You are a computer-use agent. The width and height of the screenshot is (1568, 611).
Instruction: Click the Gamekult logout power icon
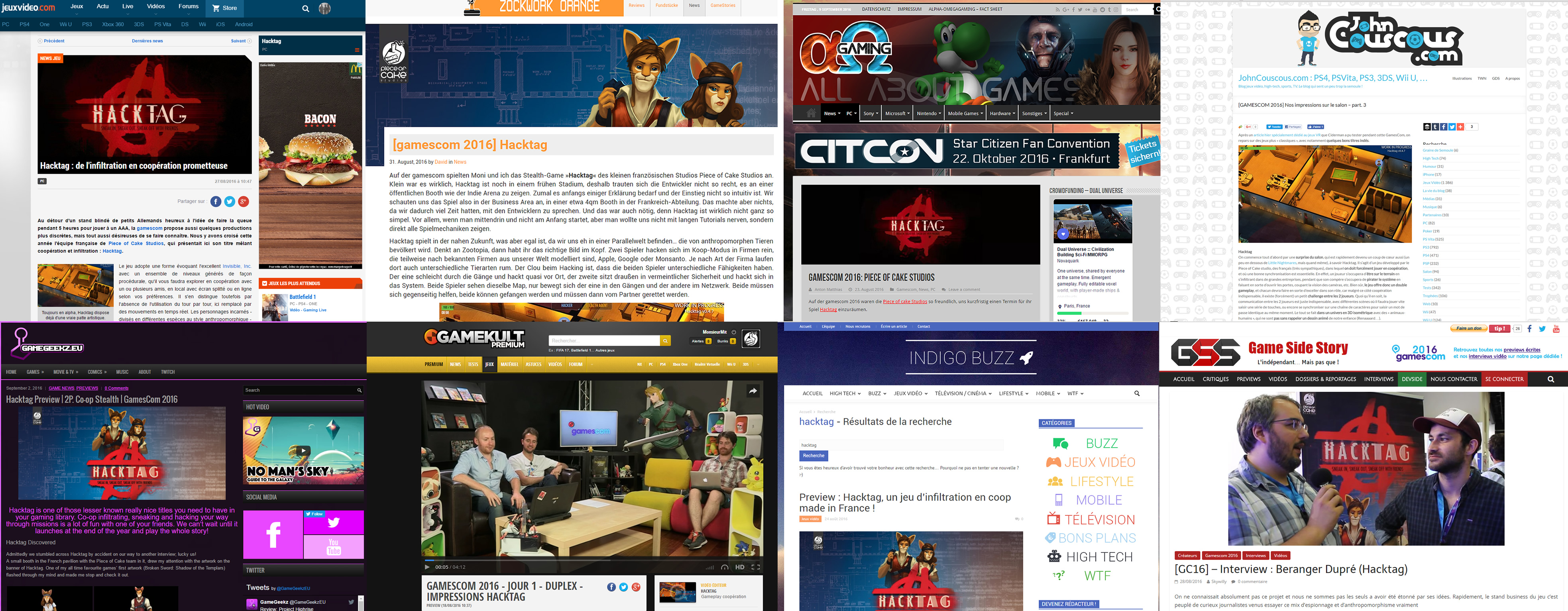click(734, 332)
